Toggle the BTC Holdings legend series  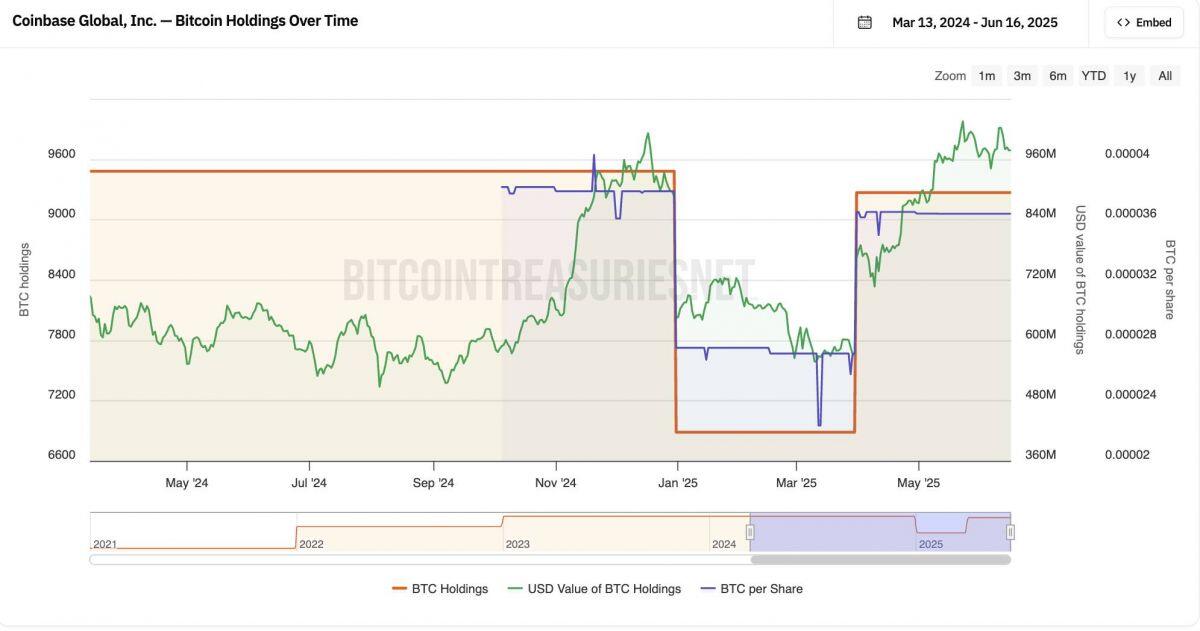point(440,589)
